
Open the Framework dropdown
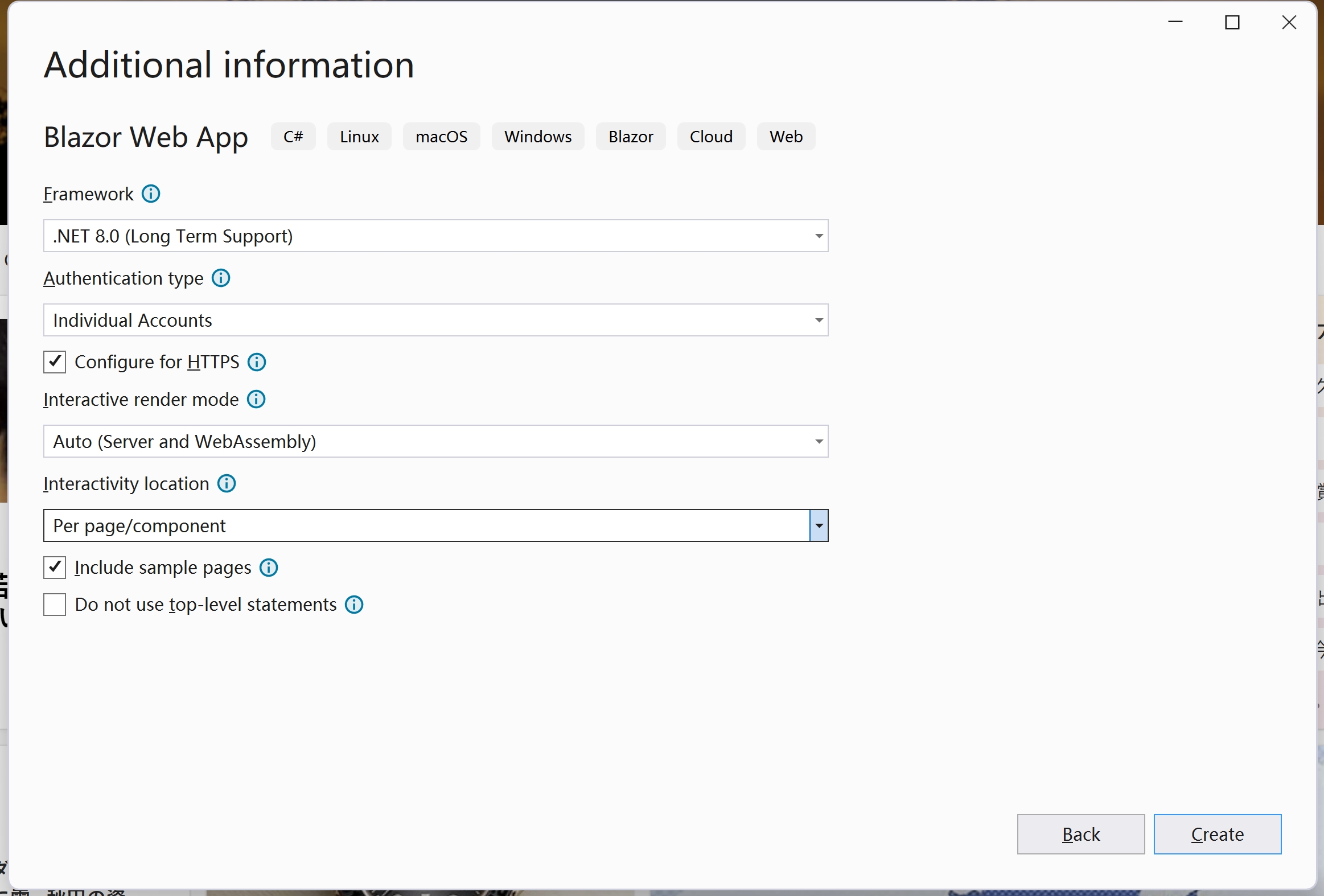click(436, 236)
